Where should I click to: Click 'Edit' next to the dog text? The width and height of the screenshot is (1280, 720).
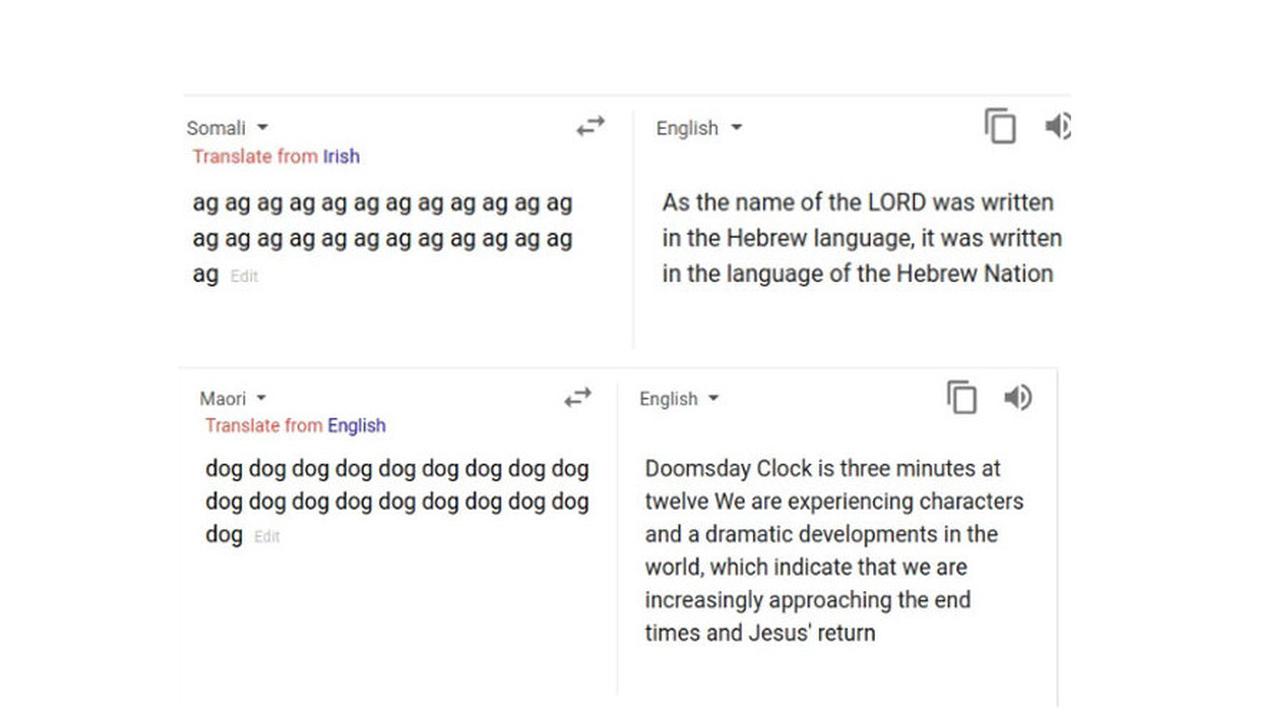[x=265, y=536]
